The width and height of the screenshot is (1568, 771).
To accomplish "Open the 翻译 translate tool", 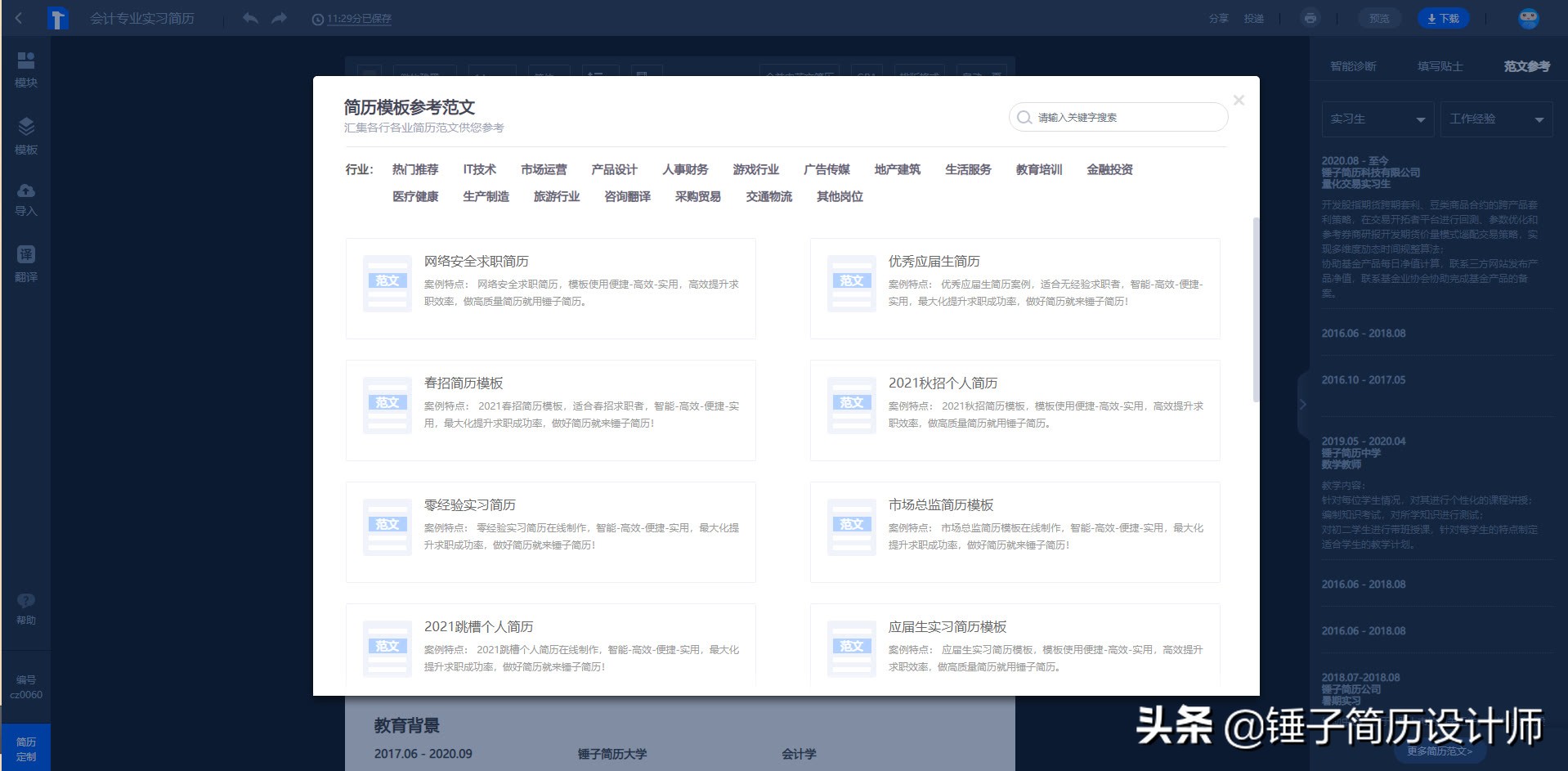I will click(x=26, y=263).
